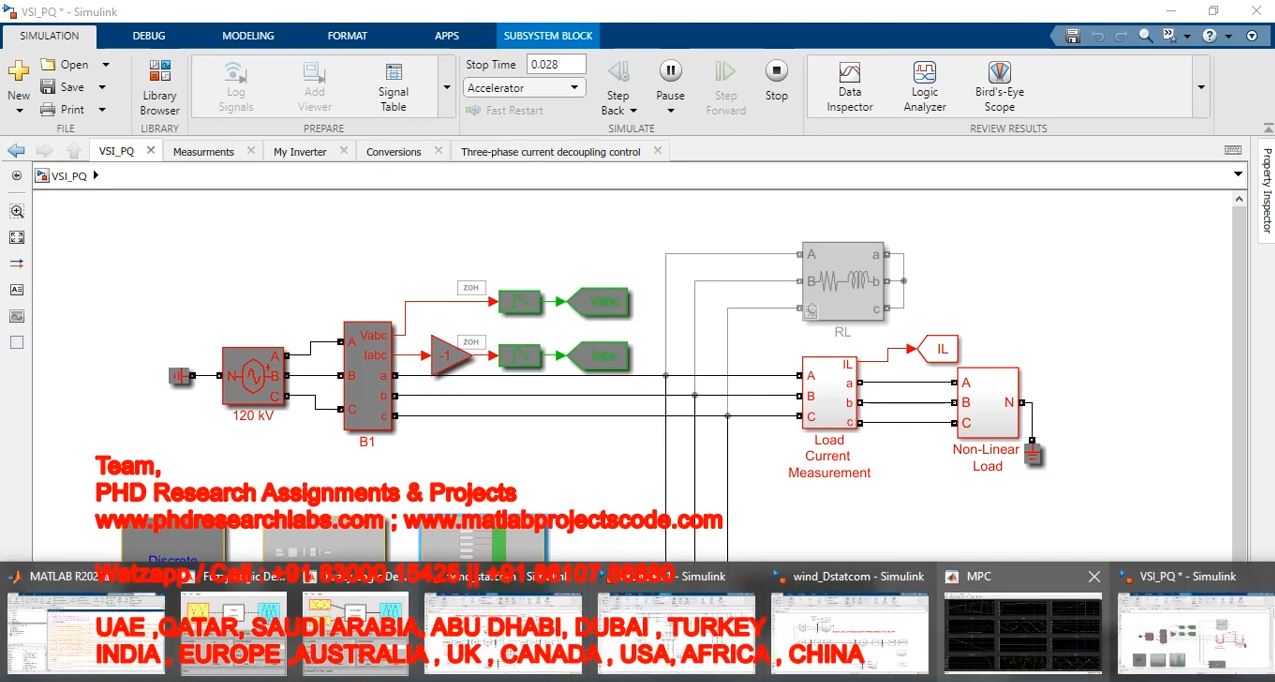The width and height of the screenshot is (1275, 682).
Task: Open the Data Inspector
Action: (x=849, y=86)
